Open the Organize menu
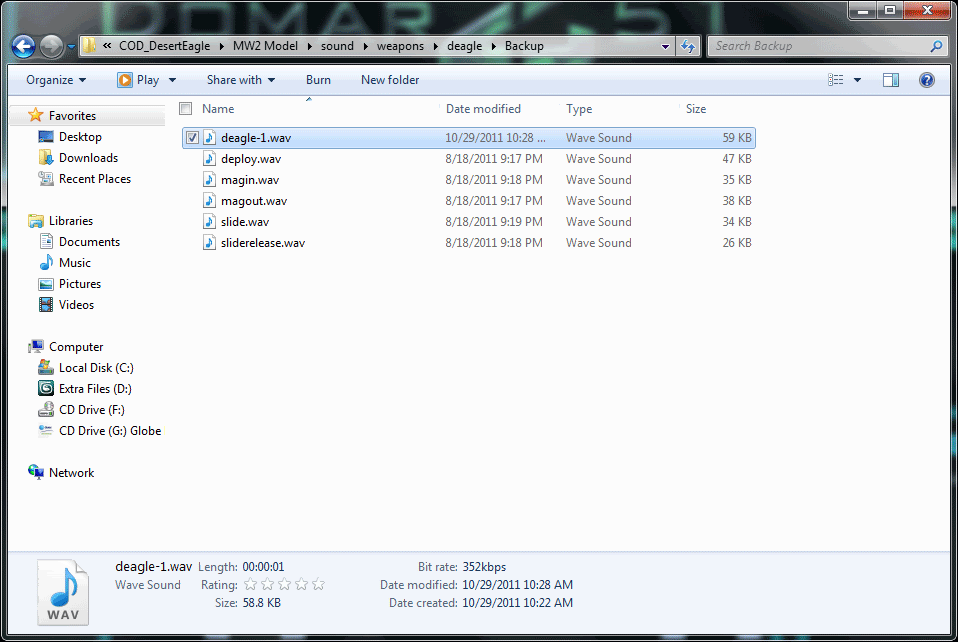This screenshot has width=958, height=642. [x=56, y=80]
